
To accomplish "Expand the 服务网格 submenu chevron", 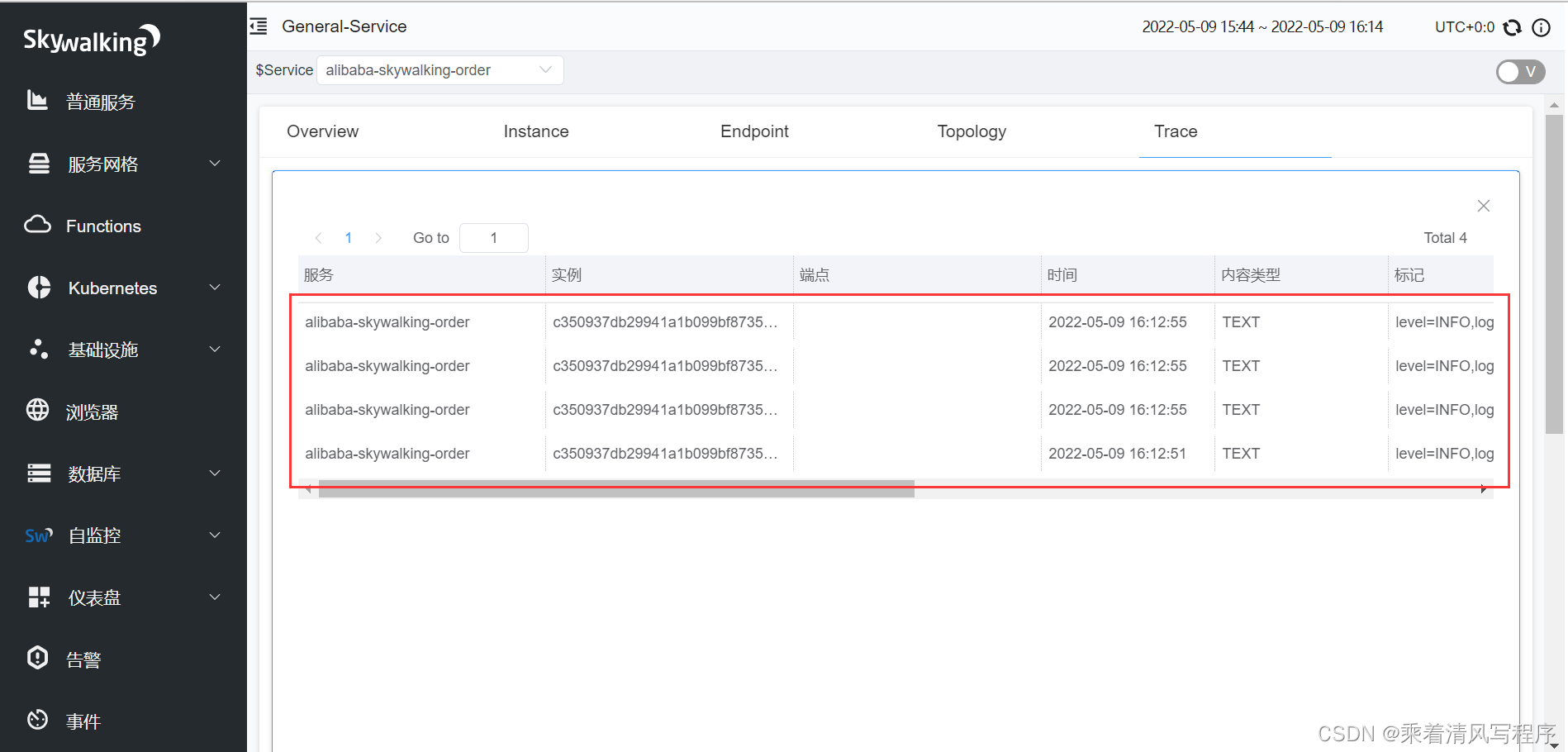I will click(x=215, y=164).
